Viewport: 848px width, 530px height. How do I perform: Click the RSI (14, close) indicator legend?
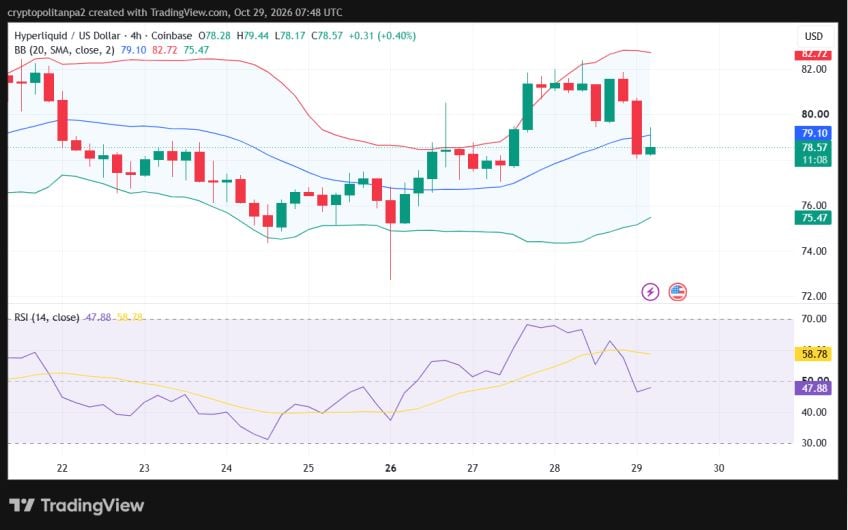tap(47, 317)
